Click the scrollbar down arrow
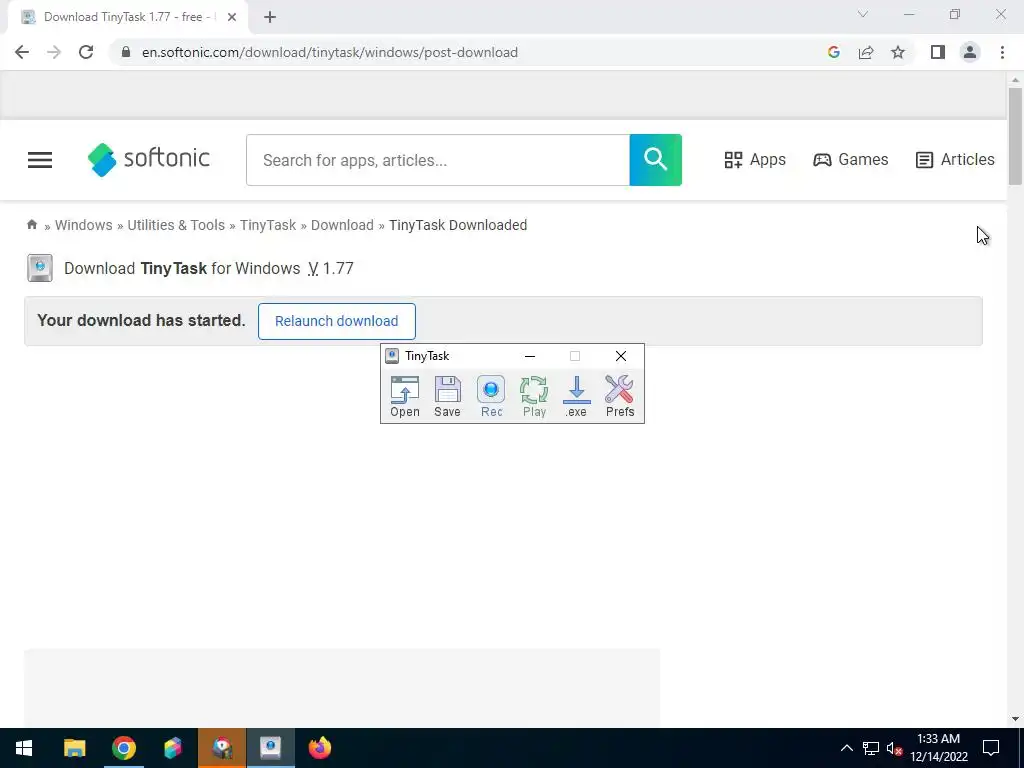This screenshot has width=1024, height=768. pyautogui.click(x=1015, y=719)
